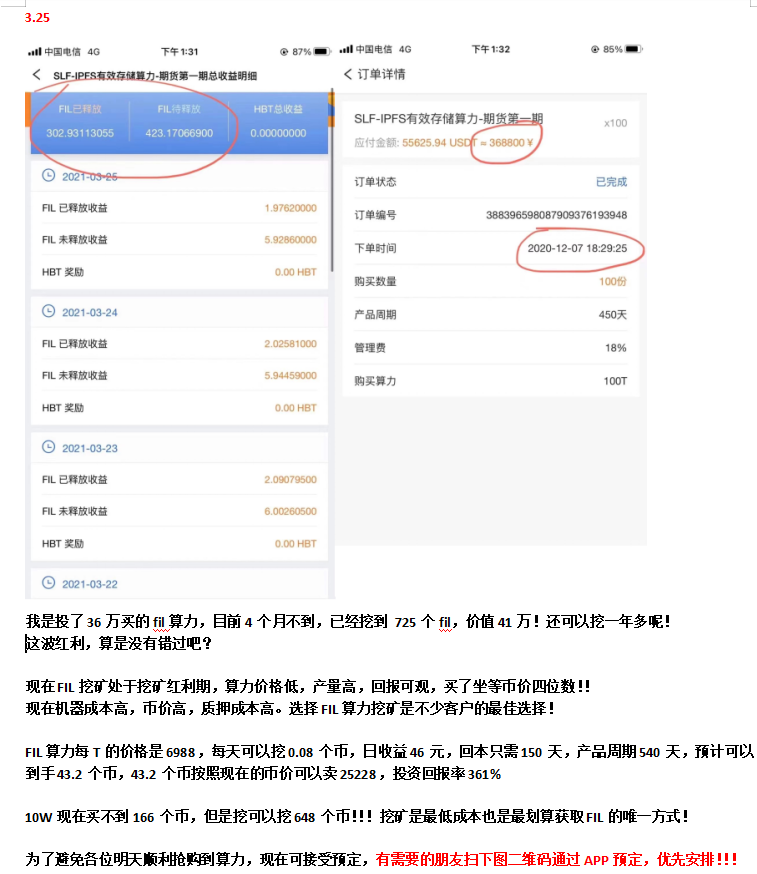Click the purchased hashrate 100T value
This screenshot has width=757, height=874.
tap(615, 381)
